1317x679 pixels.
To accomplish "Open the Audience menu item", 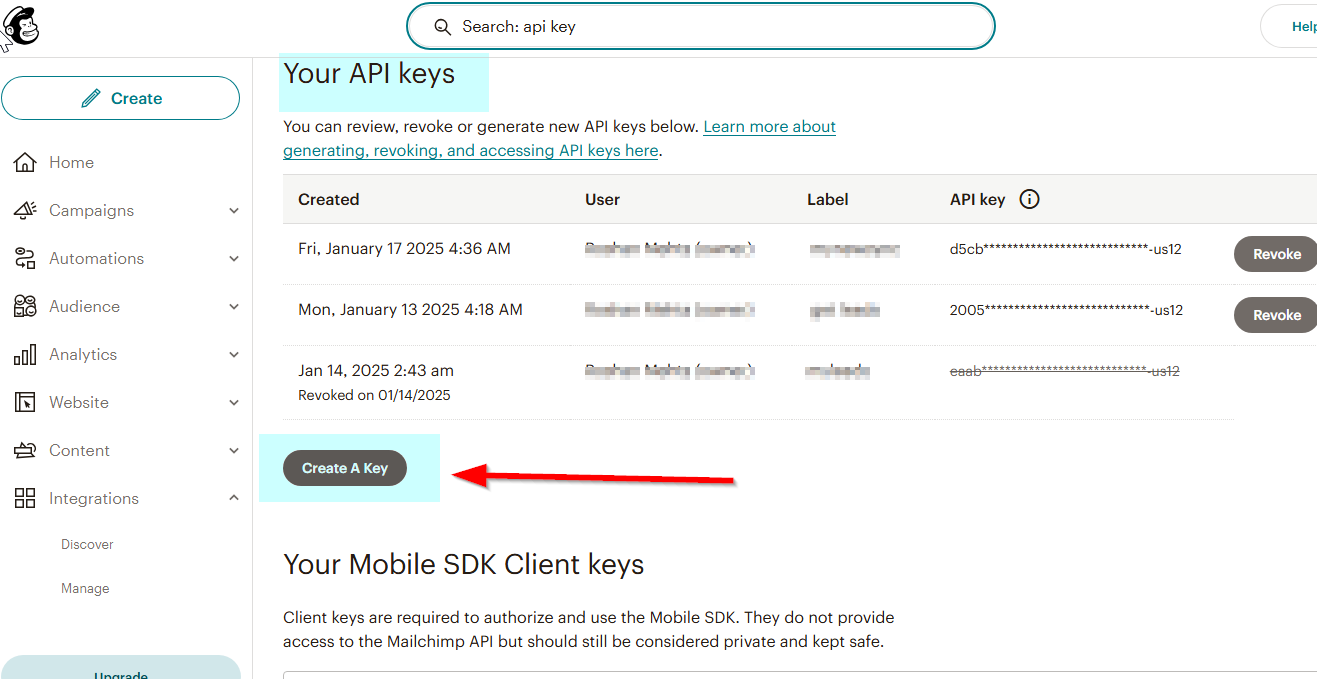I will click(84, 306).
